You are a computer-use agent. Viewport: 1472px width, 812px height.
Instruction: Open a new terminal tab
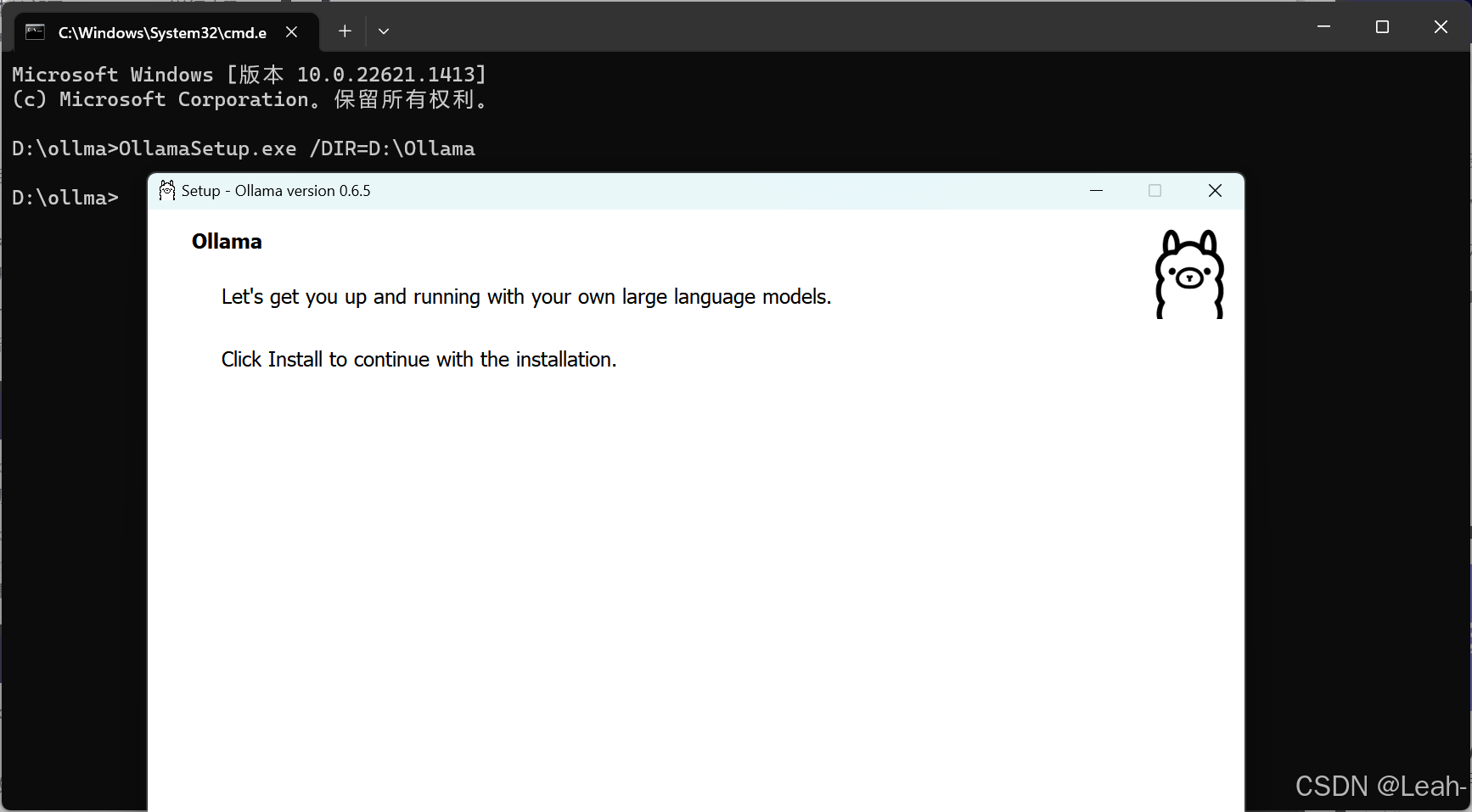(x=345, y=31)
